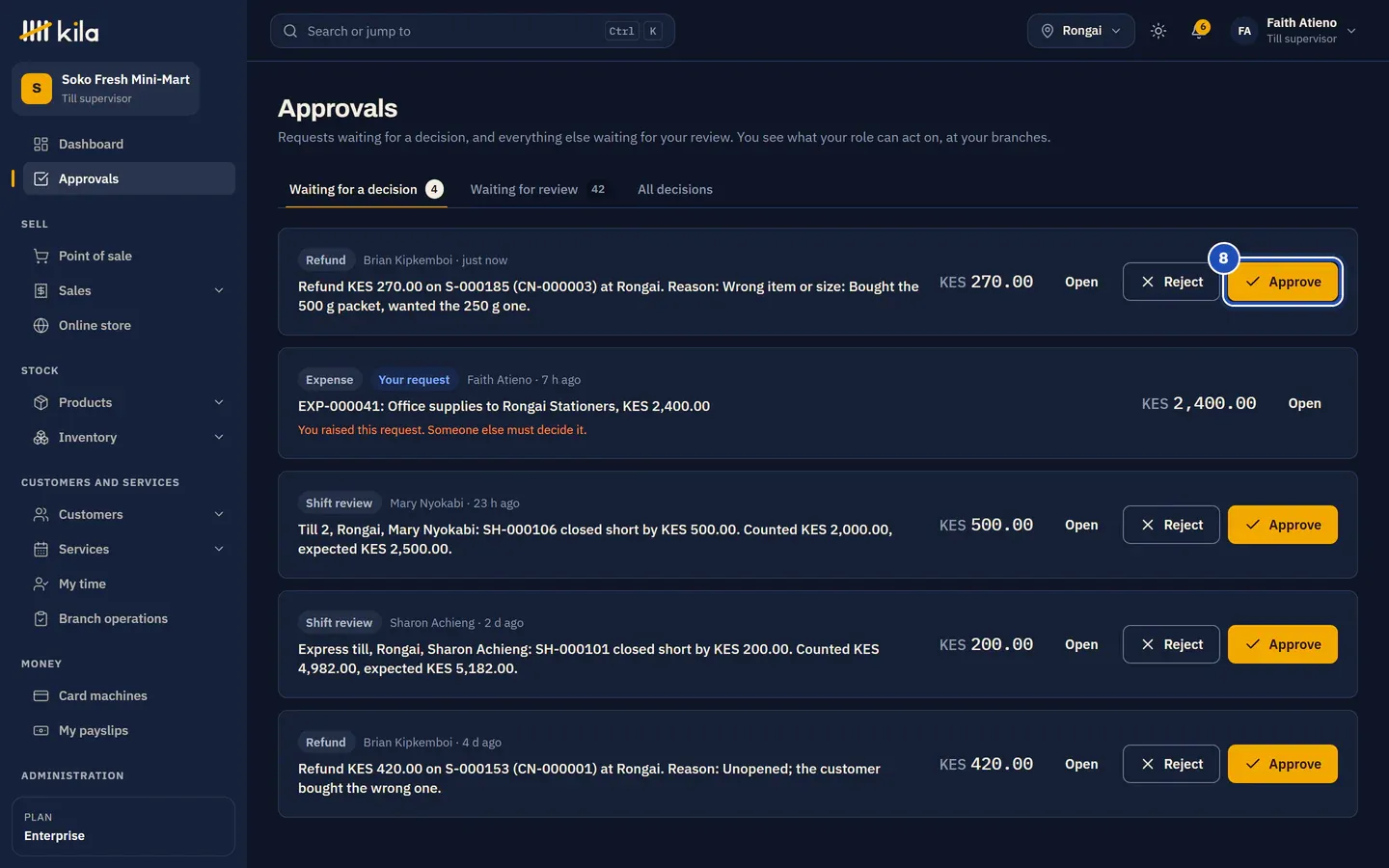The image size is (1389, 868).
Task: Open the Point of sale cart icon
Action: point(41,256)
